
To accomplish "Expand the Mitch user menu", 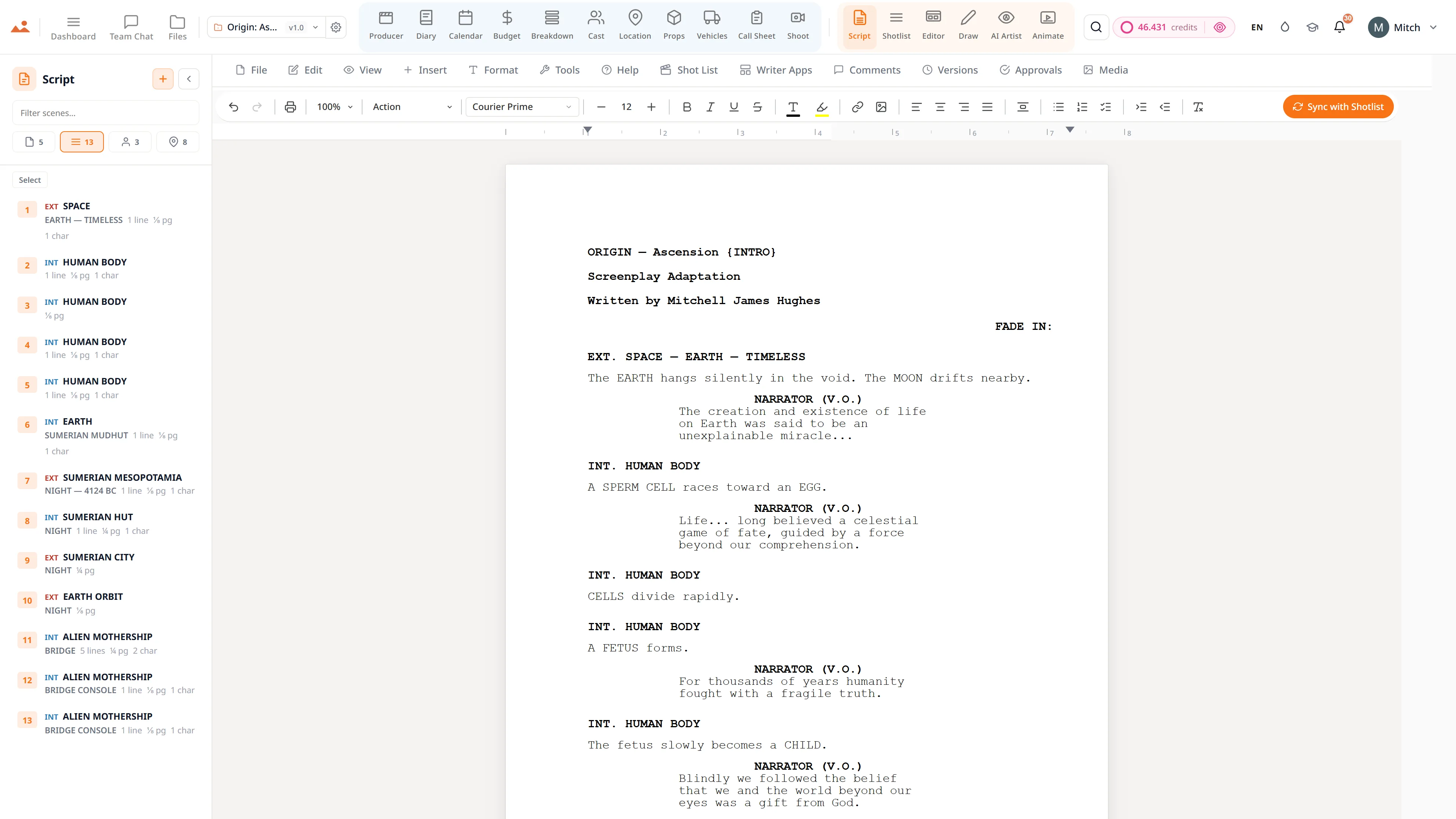I will (x=1403, y=27).
